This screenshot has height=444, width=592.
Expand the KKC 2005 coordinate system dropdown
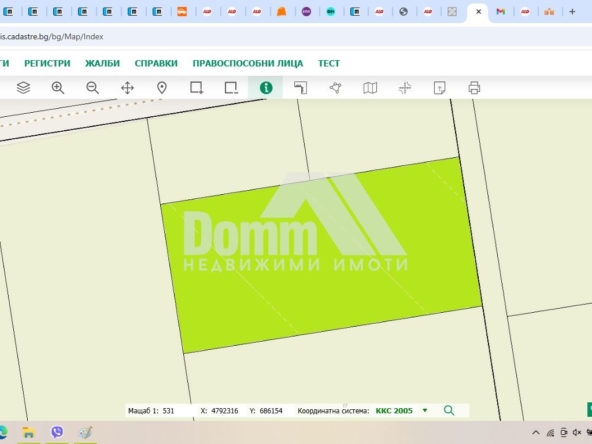tap(425, 410)
